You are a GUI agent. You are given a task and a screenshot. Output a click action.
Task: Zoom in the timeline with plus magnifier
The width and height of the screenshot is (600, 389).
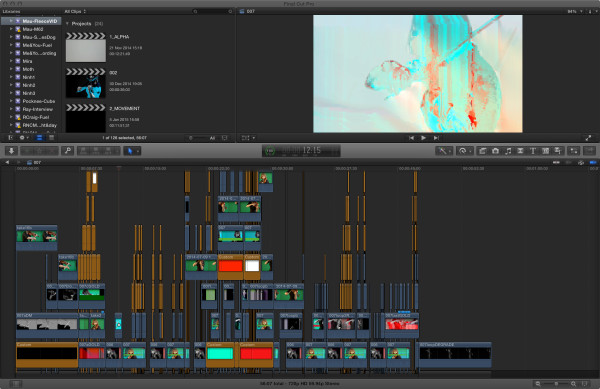click(573, 384)
